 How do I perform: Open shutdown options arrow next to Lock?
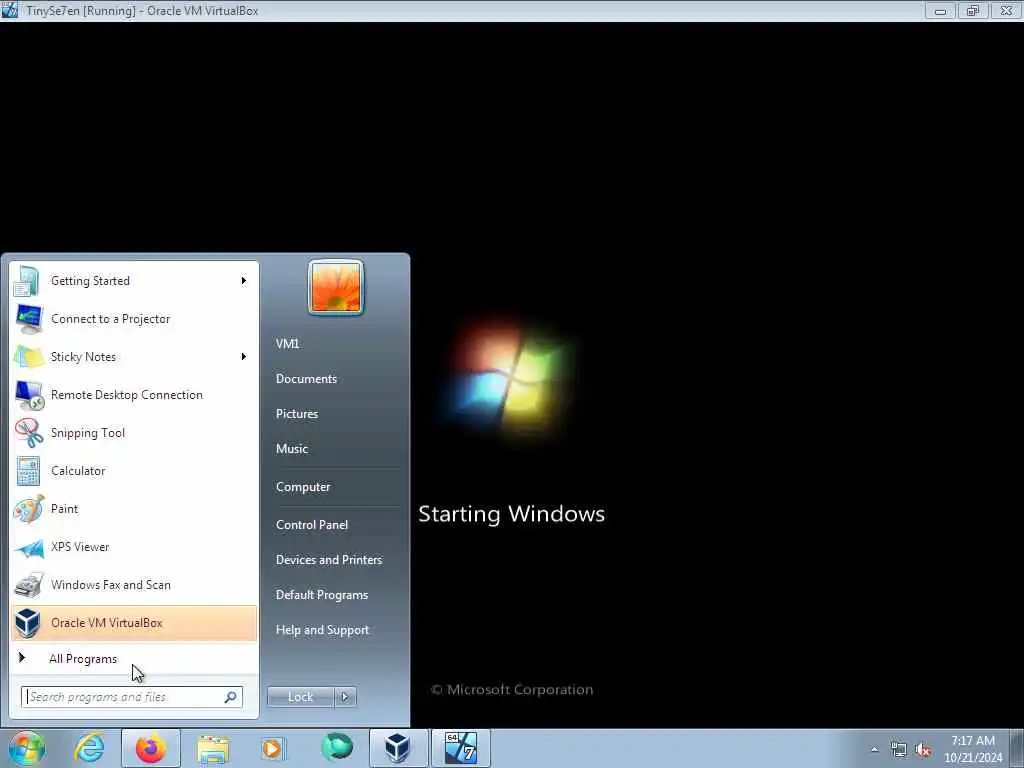(x=345, y=697)
